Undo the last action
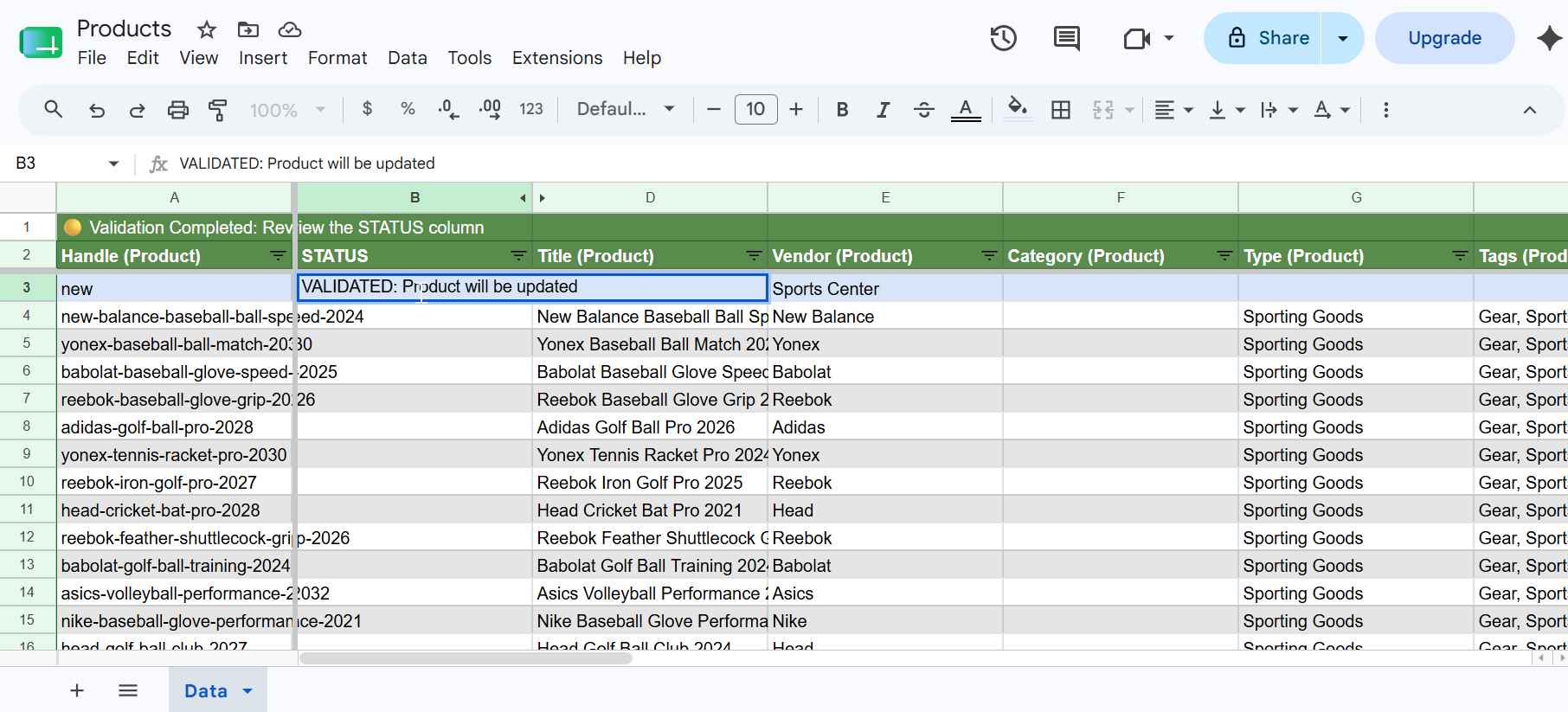1568x712 pixels. coord(97,110)
